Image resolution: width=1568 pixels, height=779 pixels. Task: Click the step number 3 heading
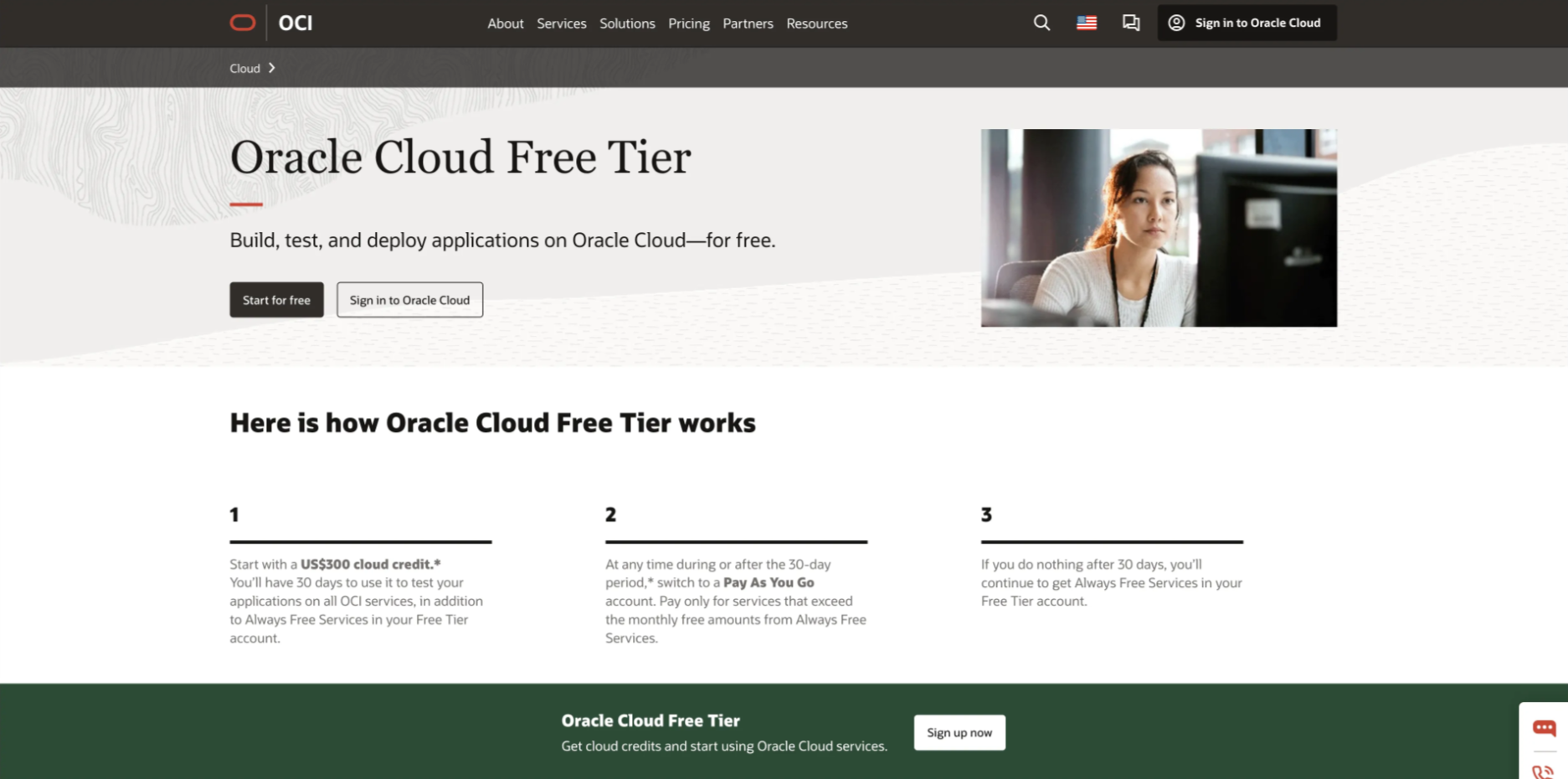point(987,514)
